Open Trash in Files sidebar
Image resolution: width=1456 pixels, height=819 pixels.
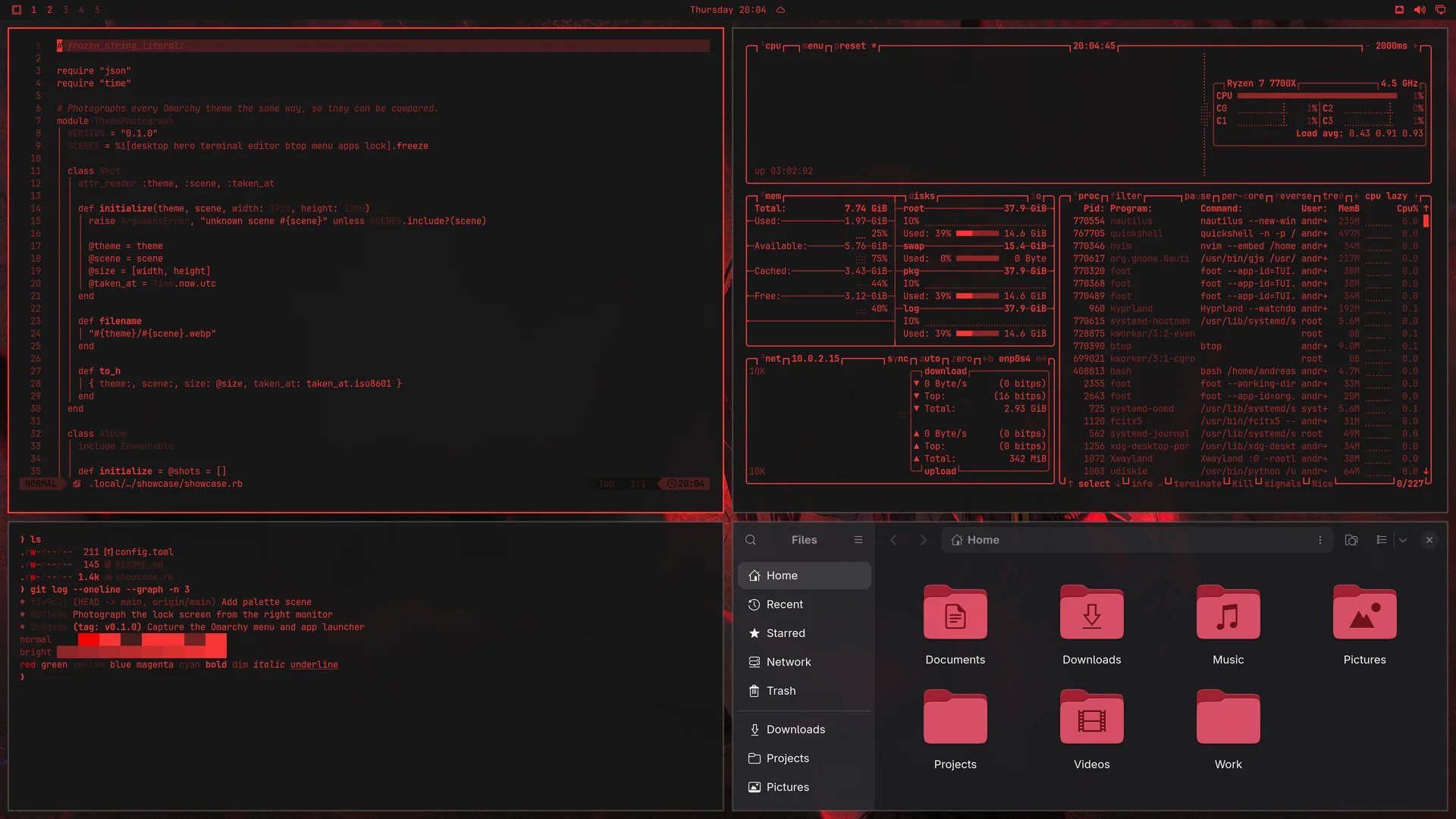[804, 691]
